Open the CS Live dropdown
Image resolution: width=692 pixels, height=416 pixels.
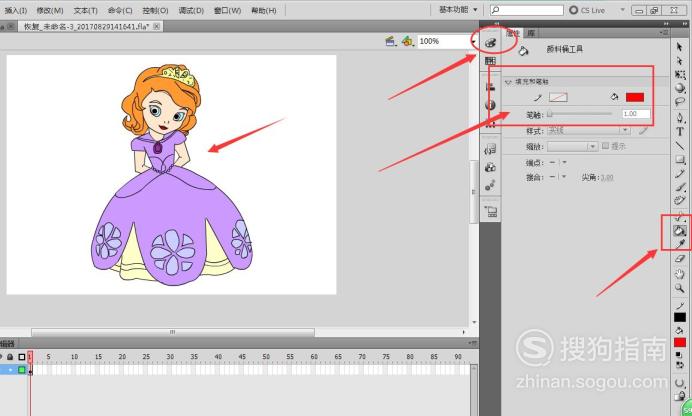click(x=623, y=10)
